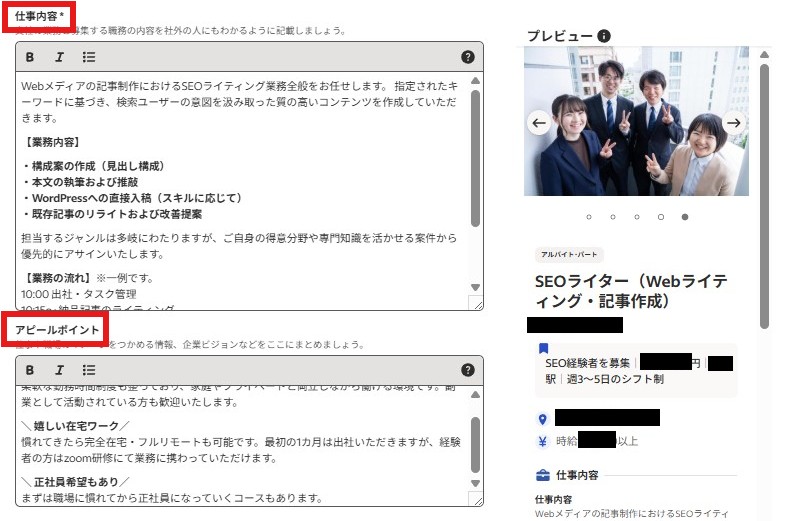
Task: Open help icon on アピールポイント toolbar
Action: 467,369
